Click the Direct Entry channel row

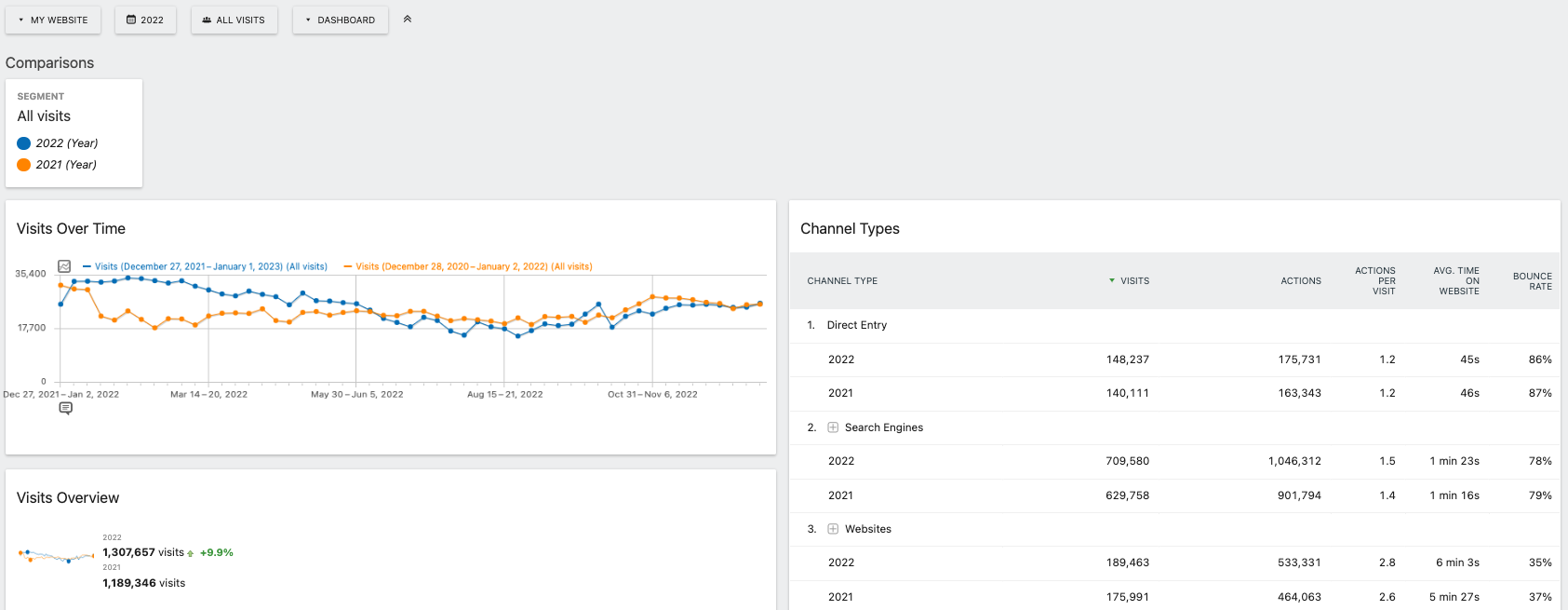pos(856,325)
